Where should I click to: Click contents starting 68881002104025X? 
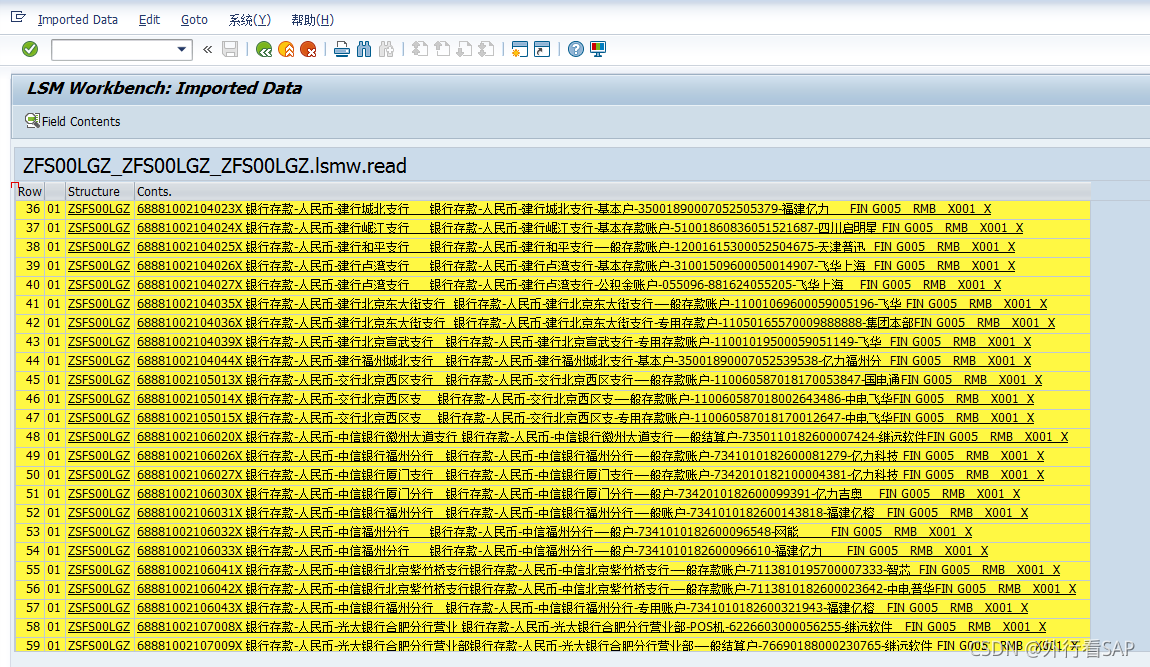click(576, 247)
